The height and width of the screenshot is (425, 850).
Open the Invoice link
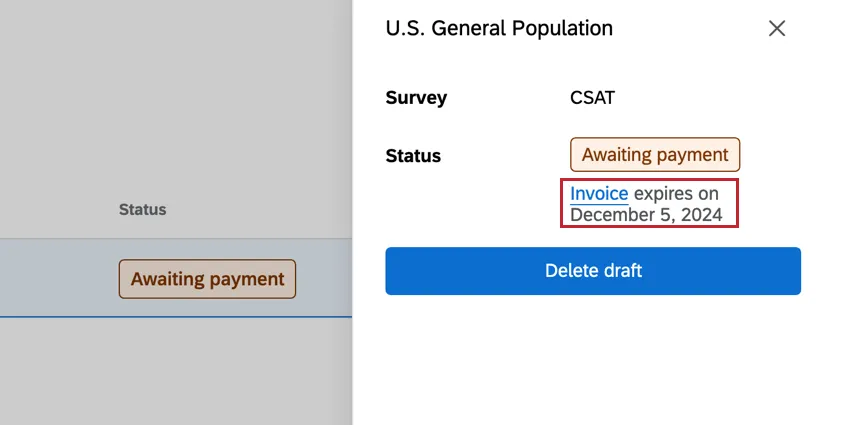tap(599, 193)
